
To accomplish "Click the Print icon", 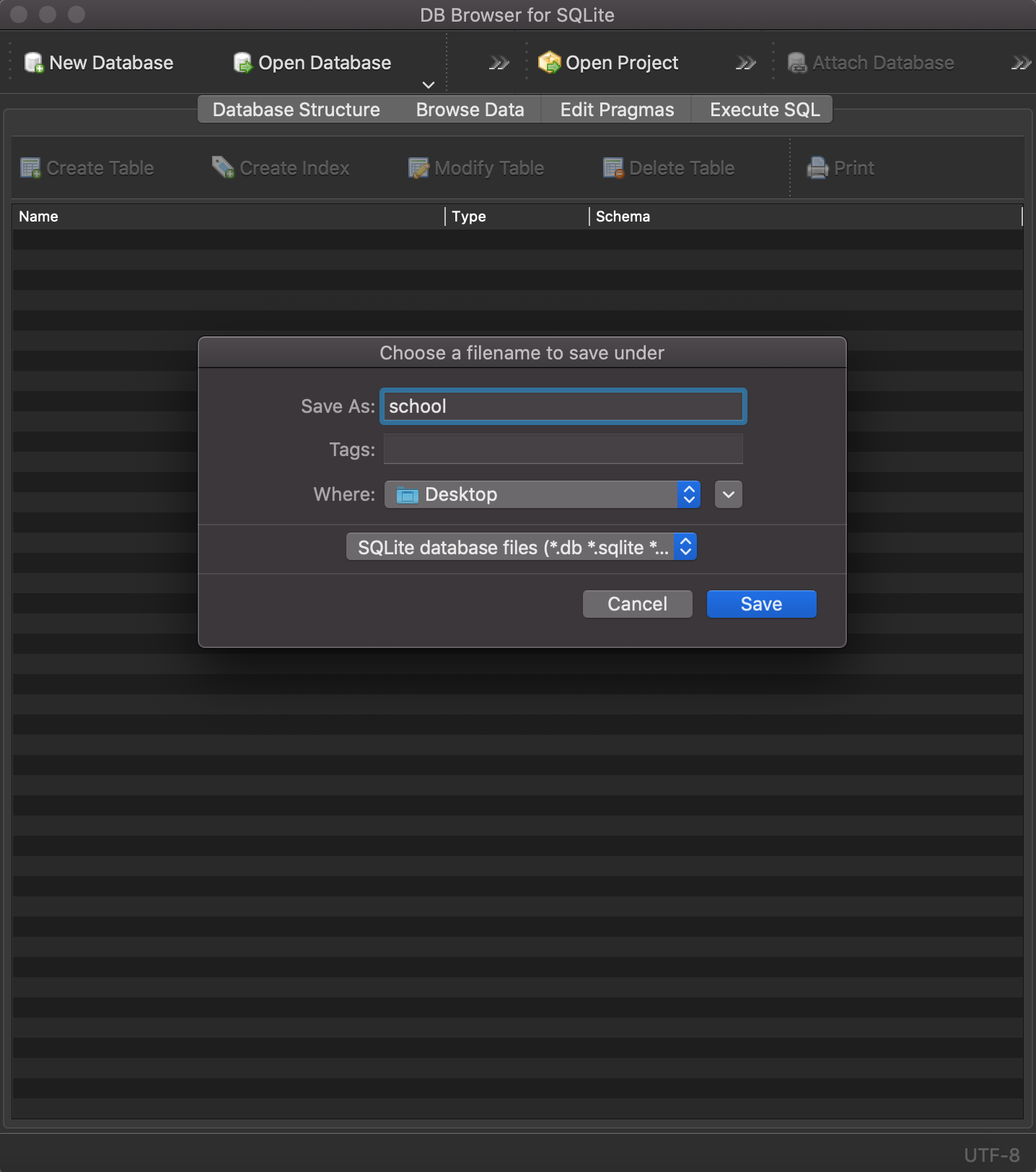I will pyautogui.click(x=817, y=168).
